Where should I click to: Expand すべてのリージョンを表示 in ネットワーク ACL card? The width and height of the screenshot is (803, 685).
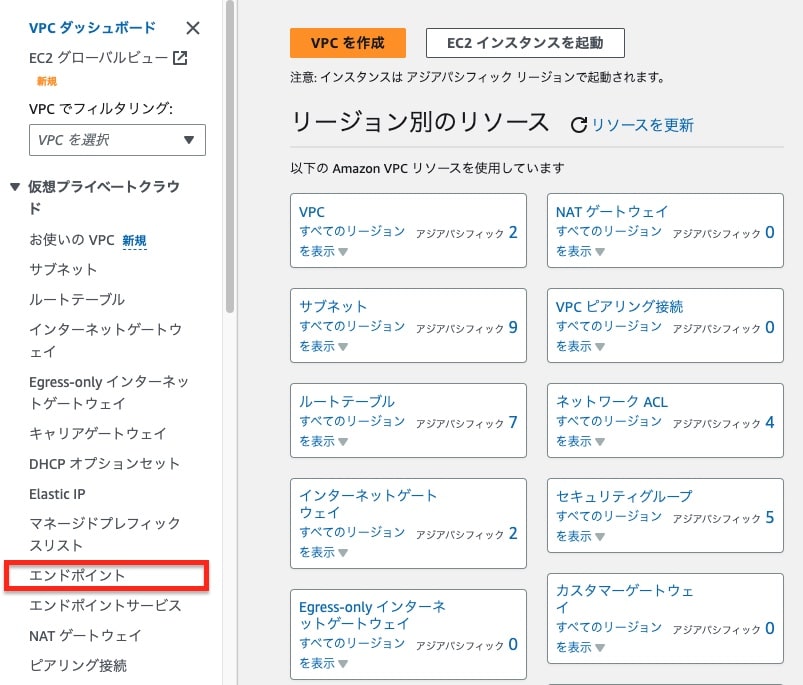(x=609, y=431)
